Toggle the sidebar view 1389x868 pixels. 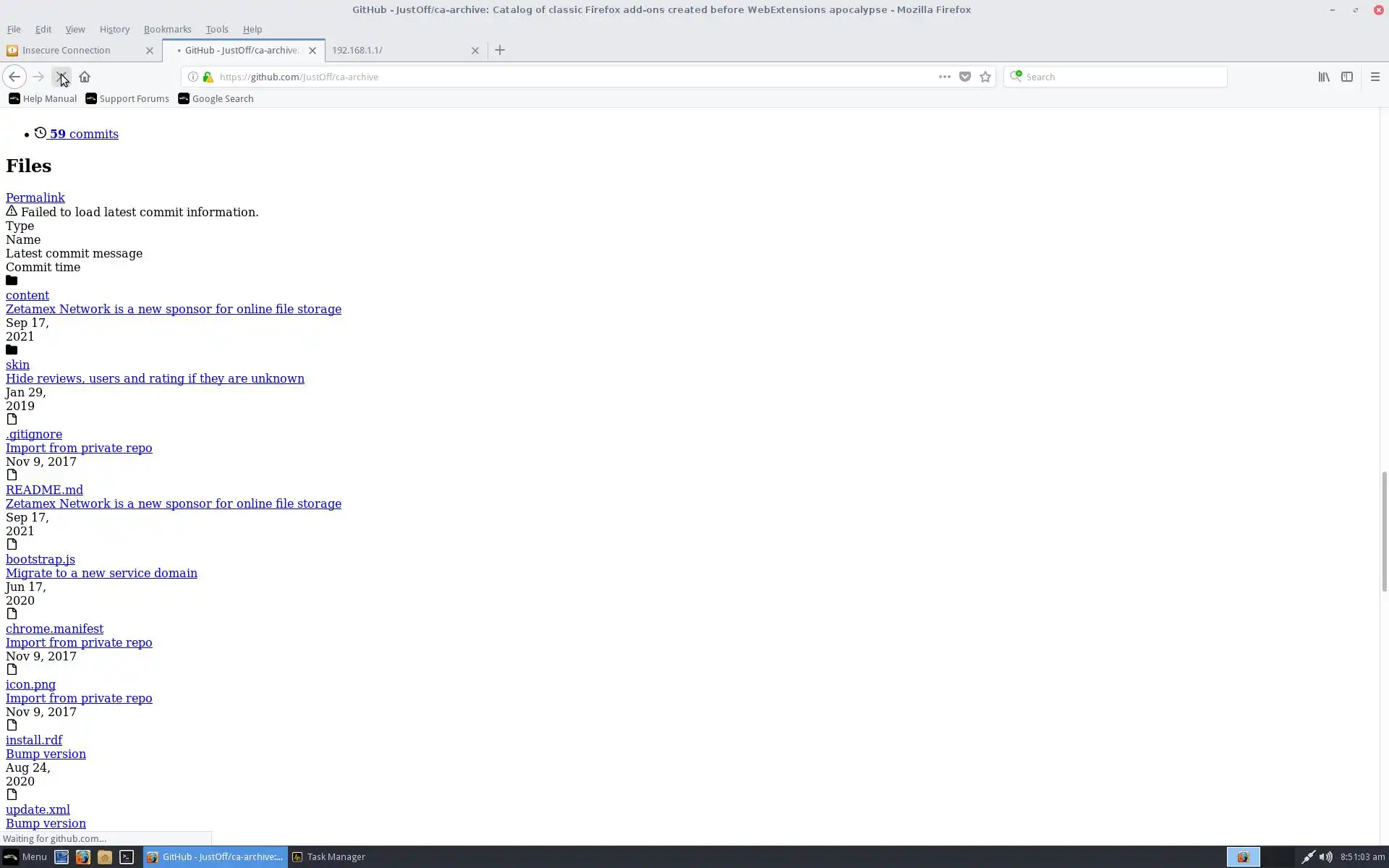1347,77
